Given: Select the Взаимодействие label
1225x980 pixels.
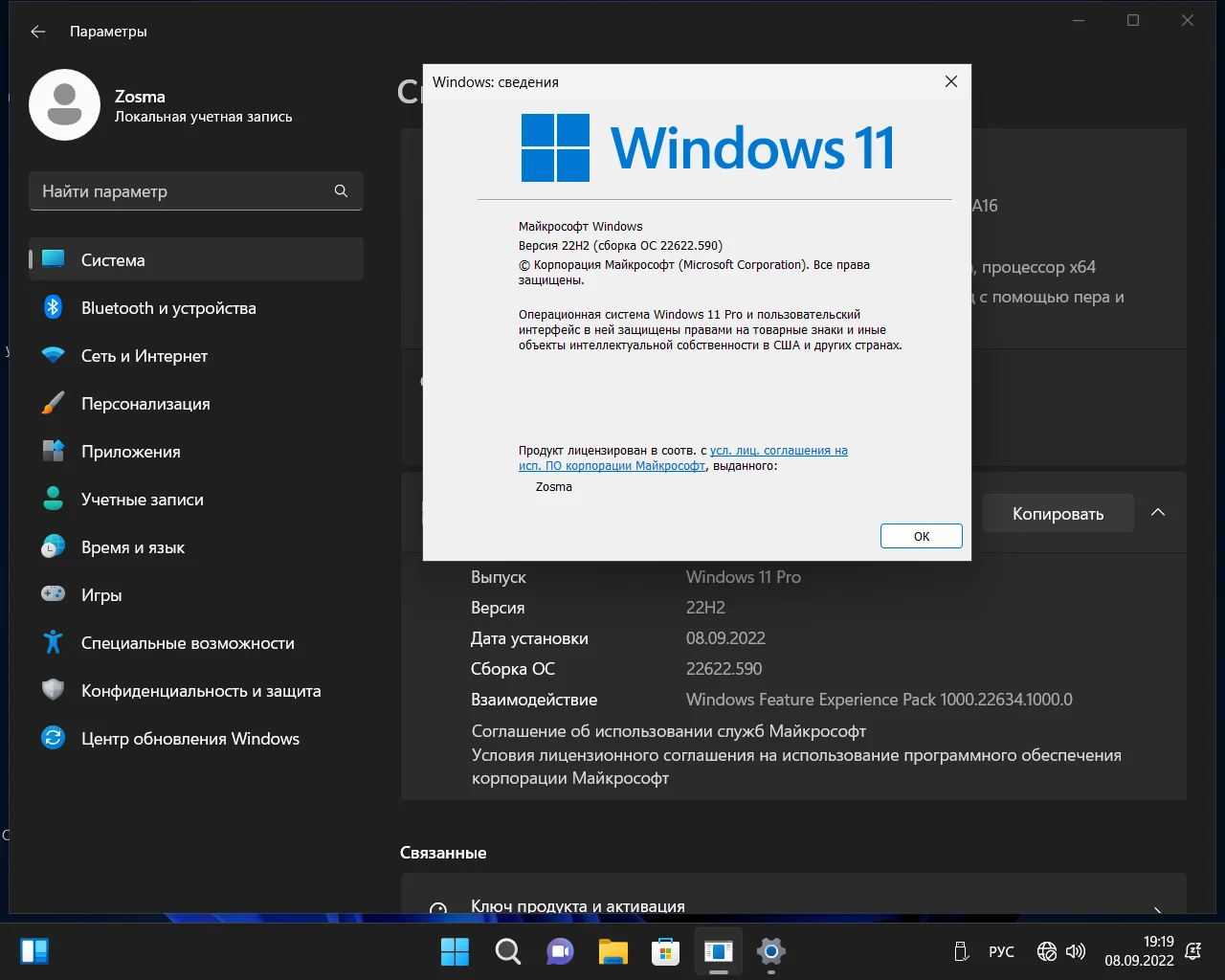Looking at the screenshot, I should 534,700.
